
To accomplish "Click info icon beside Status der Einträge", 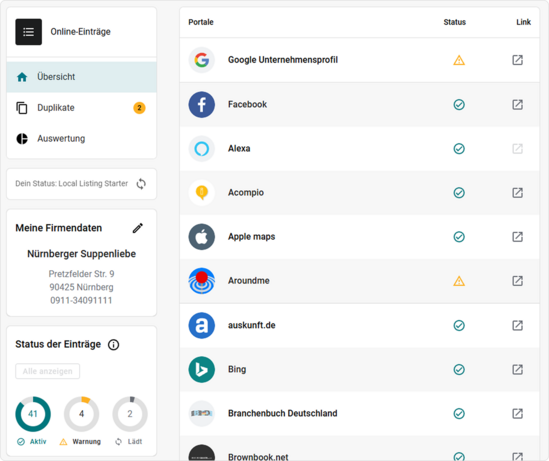I will [x=113, y=345].
